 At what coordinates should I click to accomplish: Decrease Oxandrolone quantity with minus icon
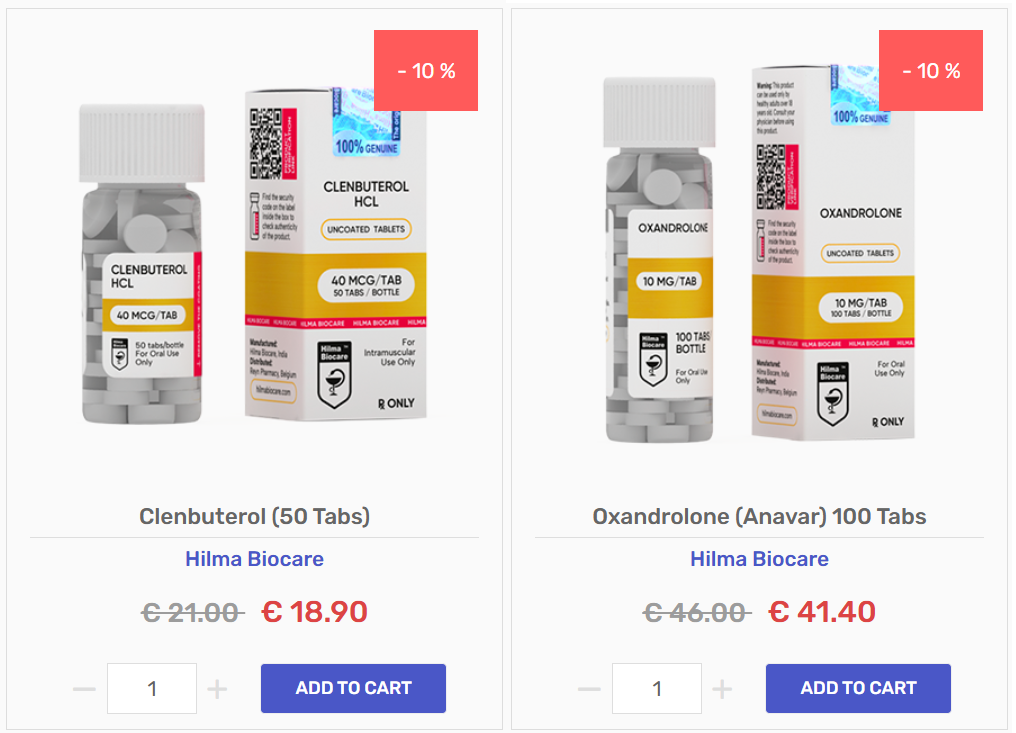click(x=589, y=688)
